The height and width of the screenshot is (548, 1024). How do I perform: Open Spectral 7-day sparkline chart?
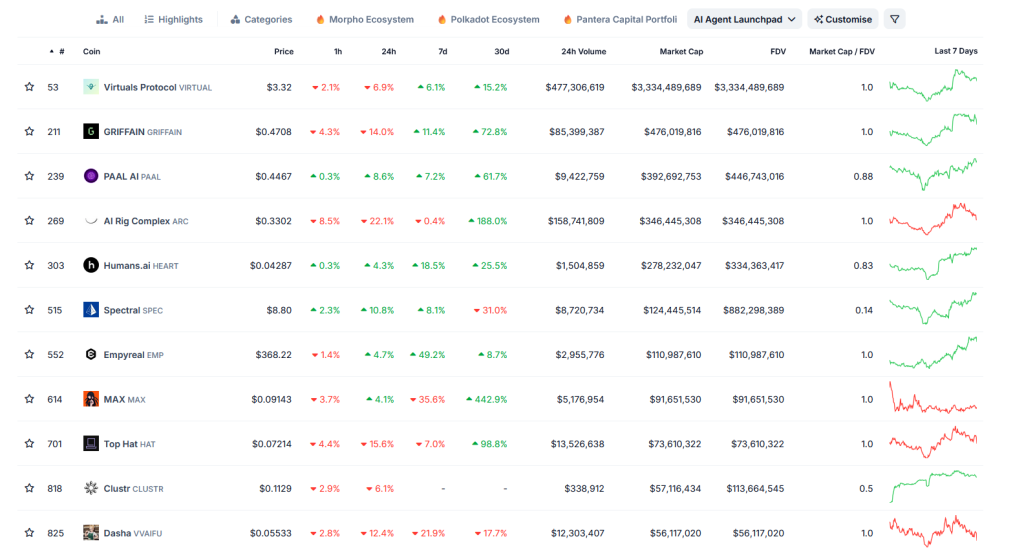coord(933,308)
